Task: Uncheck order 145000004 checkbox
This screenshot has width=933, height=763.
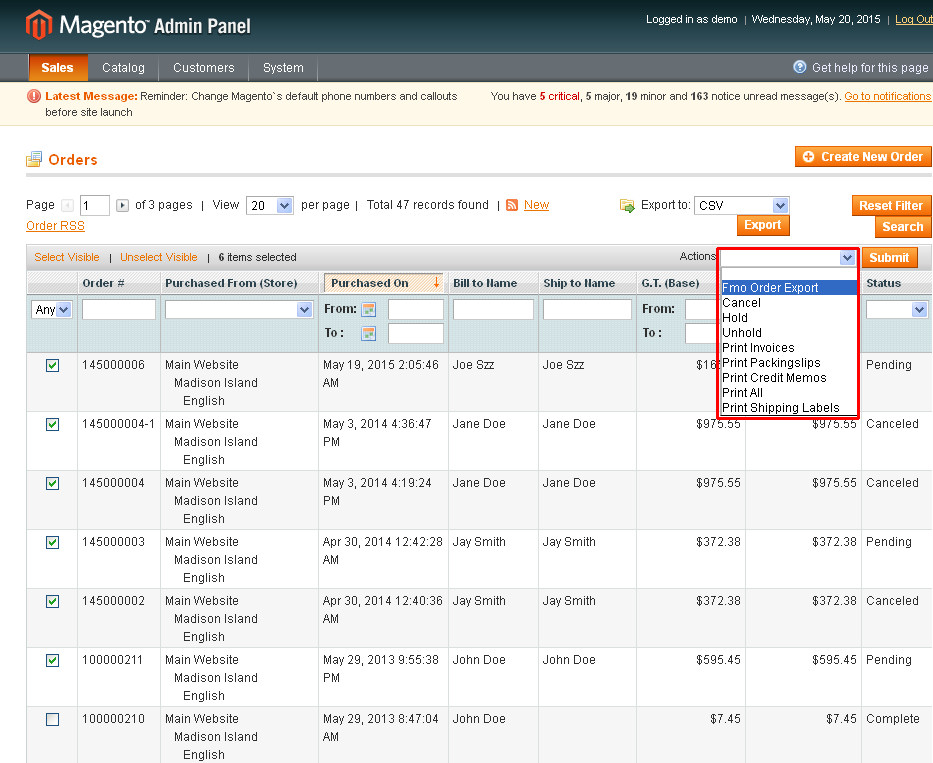Action: click(x=52, y=483)
